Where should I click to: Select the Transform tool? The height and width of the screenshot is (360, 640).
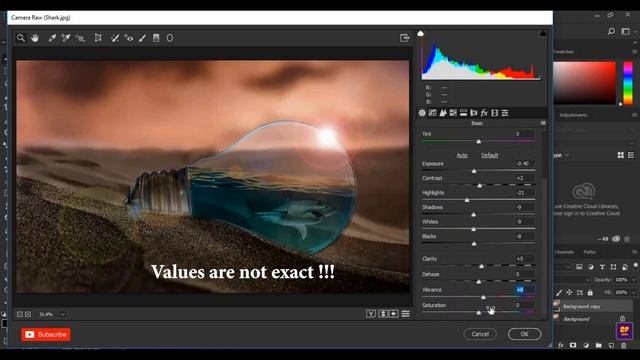98,38
